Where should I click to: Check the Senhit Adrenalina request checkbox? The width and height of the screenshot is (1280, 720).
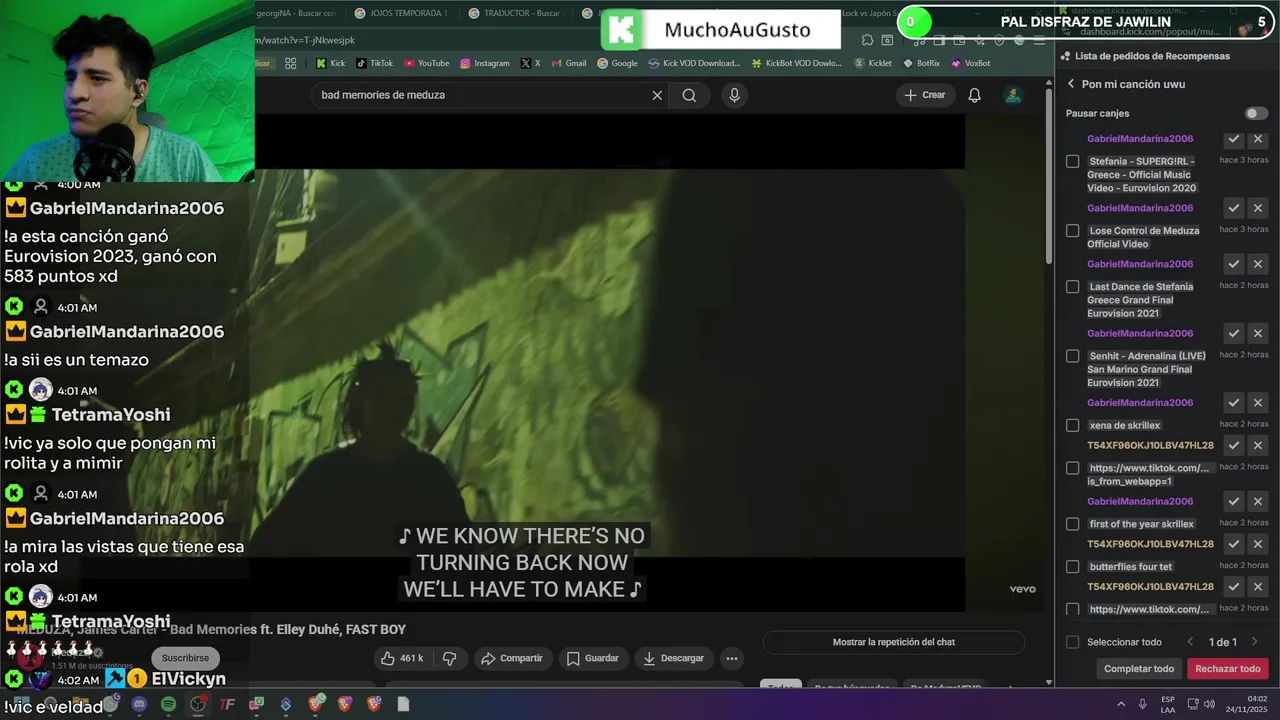coord(1072,355)
